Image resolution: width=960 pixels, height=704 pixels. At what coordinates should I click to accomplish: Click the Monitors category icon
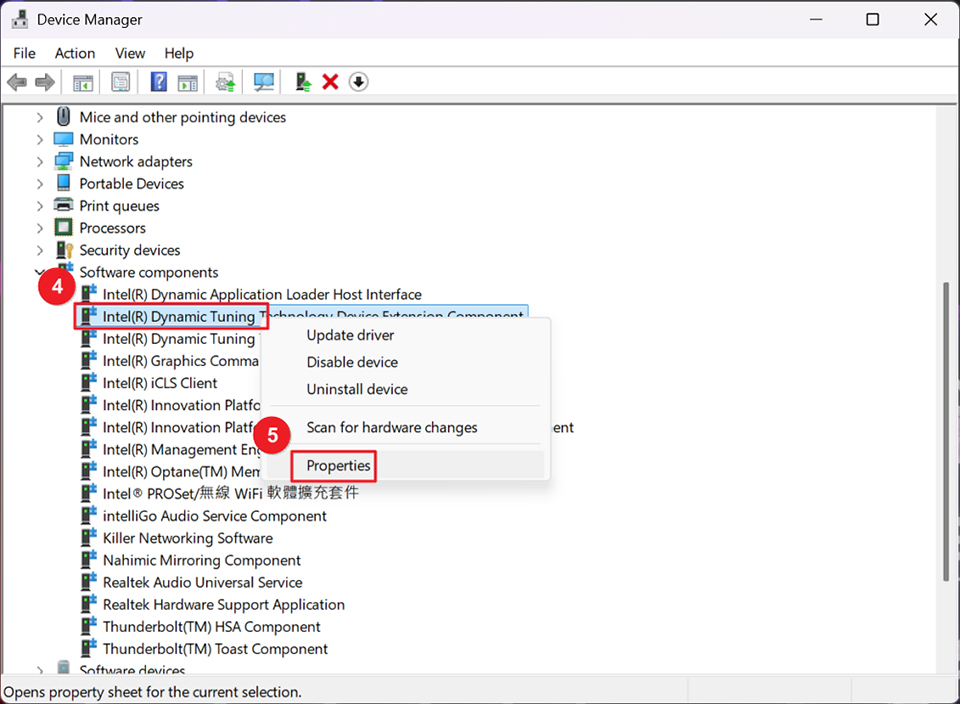63,139
